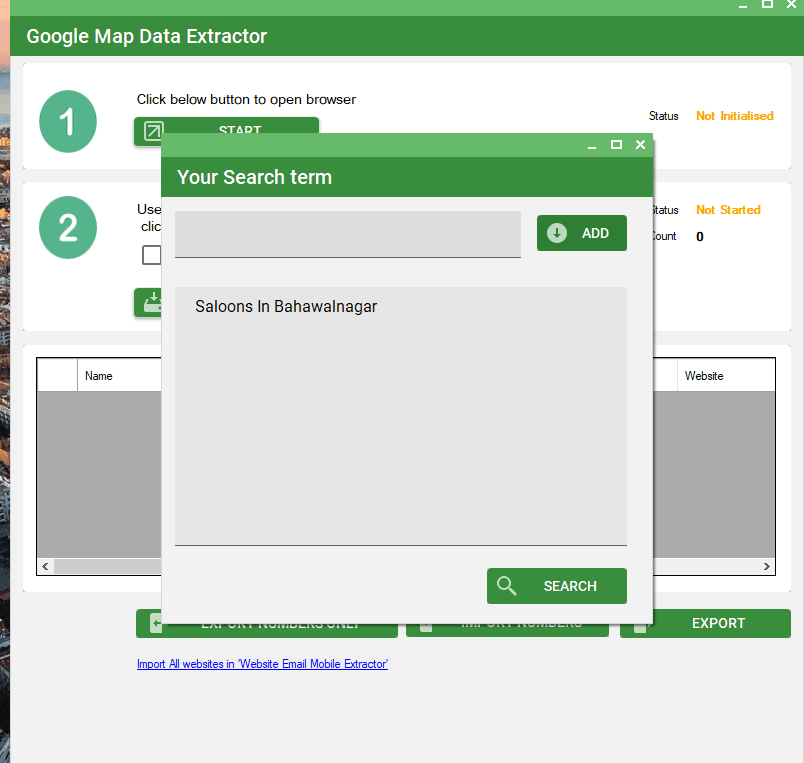Image resolution: width=804 pixels, height=763 pixels.
Task: Click the open-browser icon on START button
Action: 153,129
